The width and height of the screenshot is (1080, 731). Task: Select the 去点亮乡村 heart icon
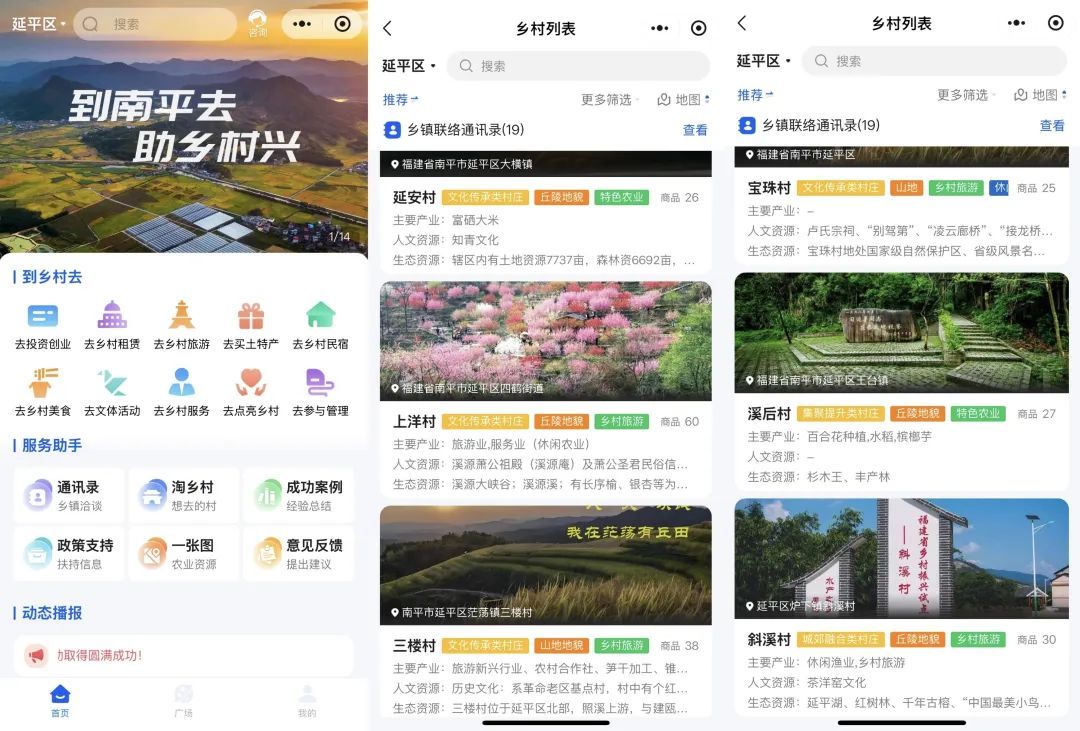click(251, 384)
